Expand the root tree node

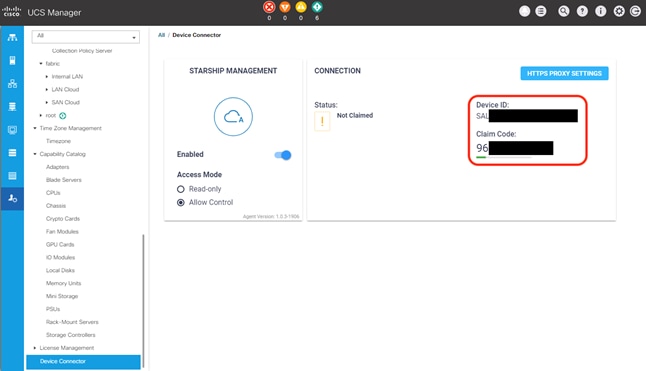(41, 115)
